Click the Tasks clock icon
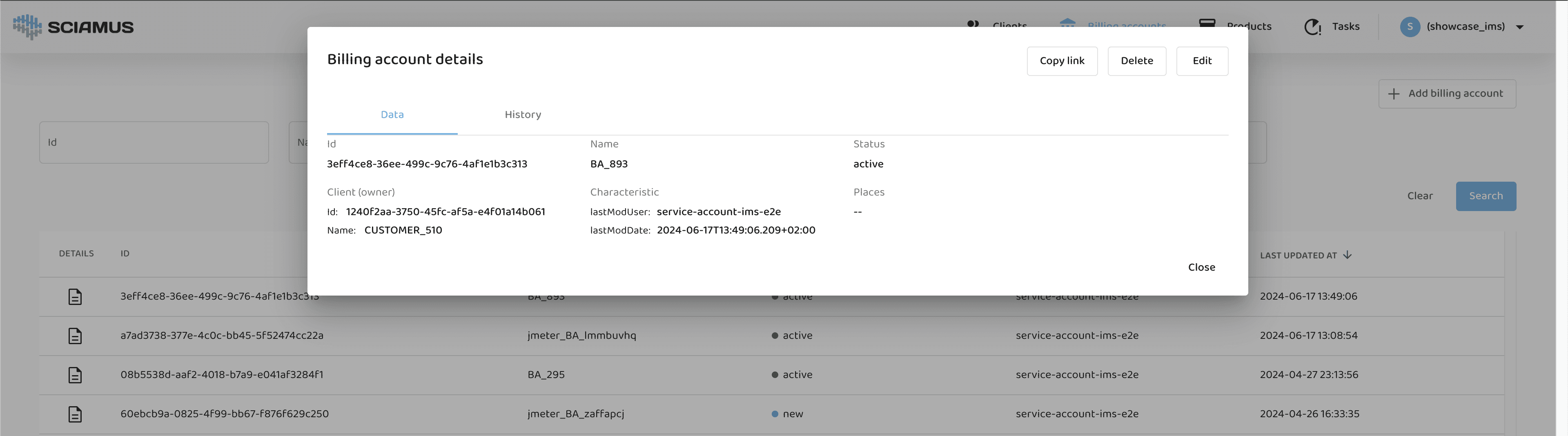Image resolution: width=1568 pixels, height=436 pixels. [1312, 27]
